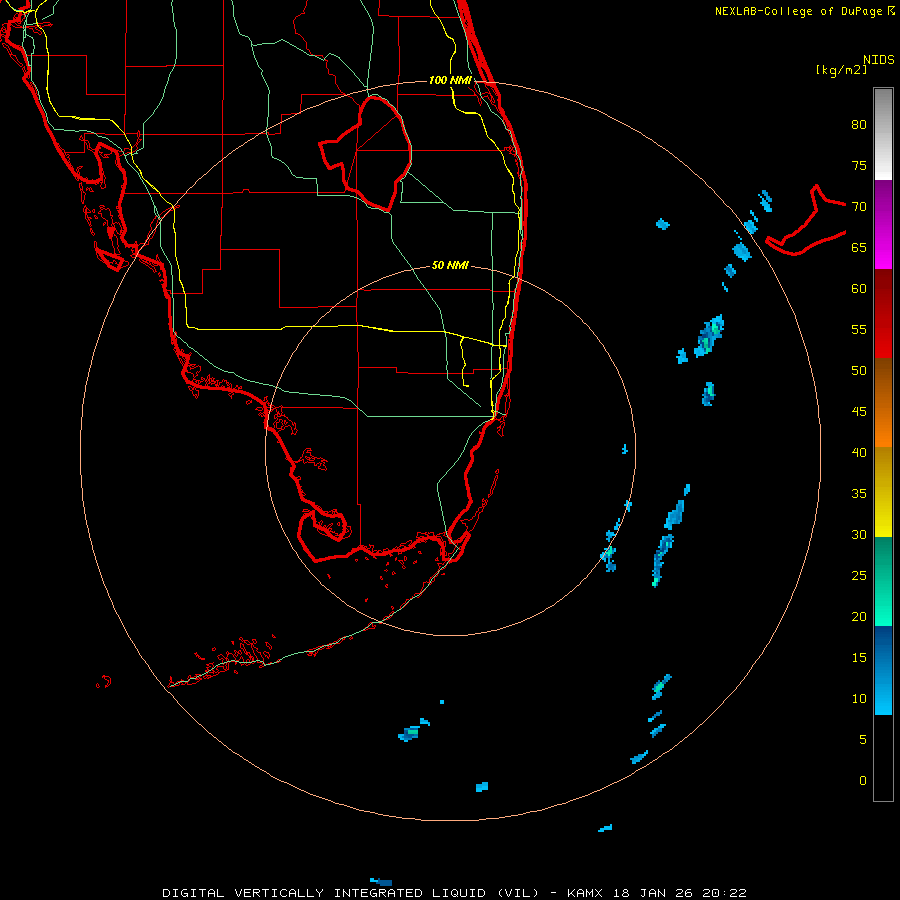Pick the green segment of color bar
Screen dimensions: 900x900
883,581
